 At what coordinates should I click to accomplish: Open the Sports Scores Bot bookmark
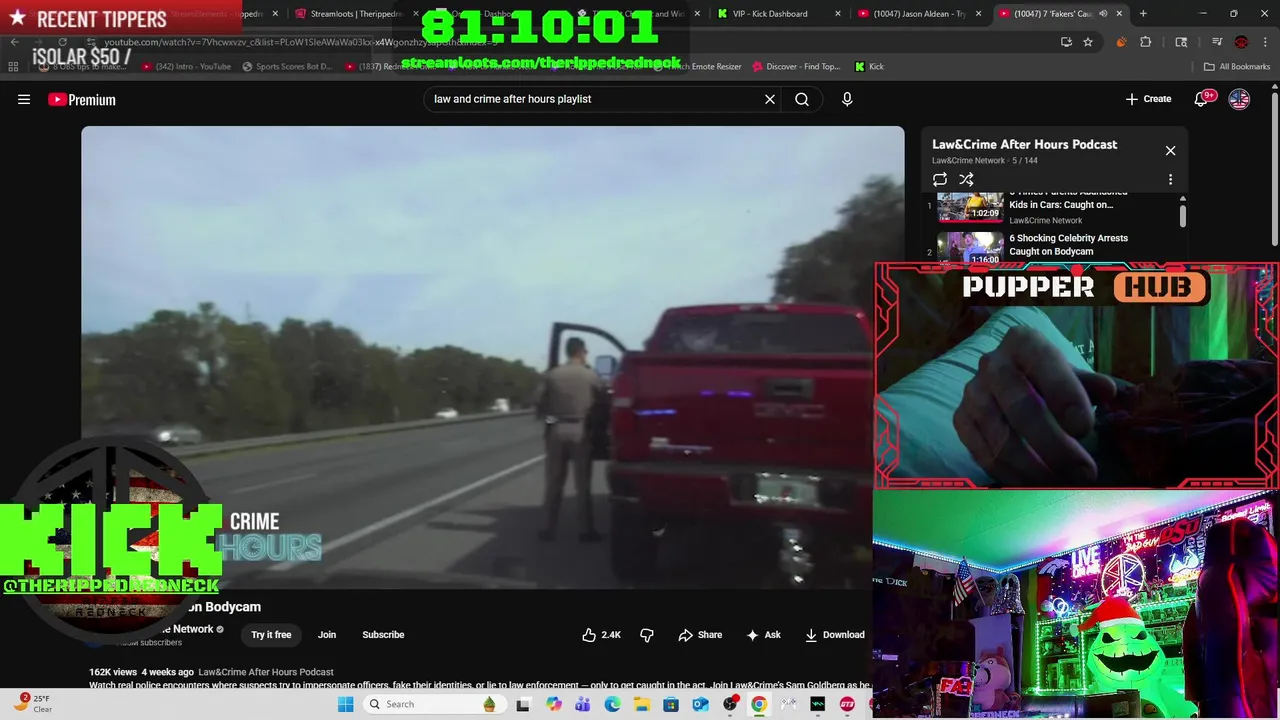287,67
